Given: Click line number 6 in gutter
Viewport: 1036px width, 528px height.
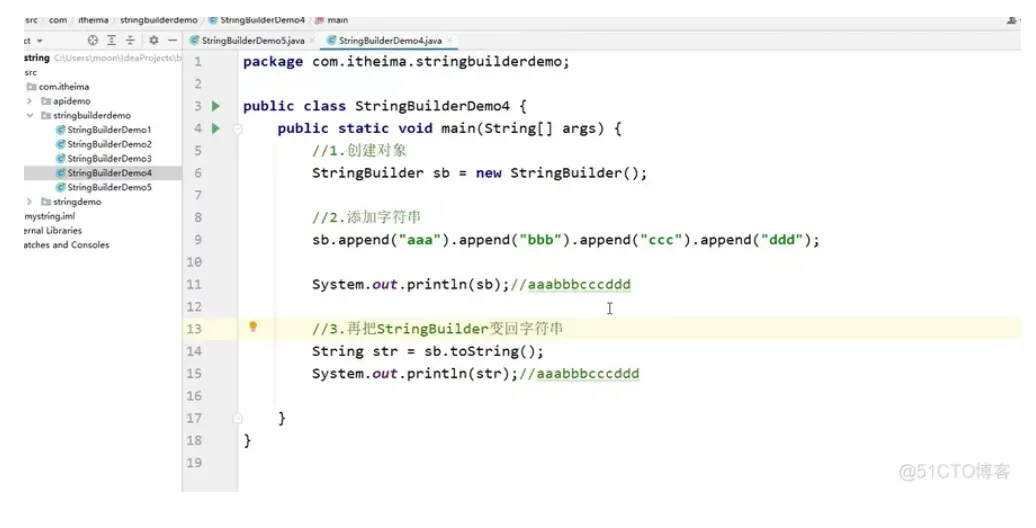Looking at the screenshot, I should click(198, 173).
